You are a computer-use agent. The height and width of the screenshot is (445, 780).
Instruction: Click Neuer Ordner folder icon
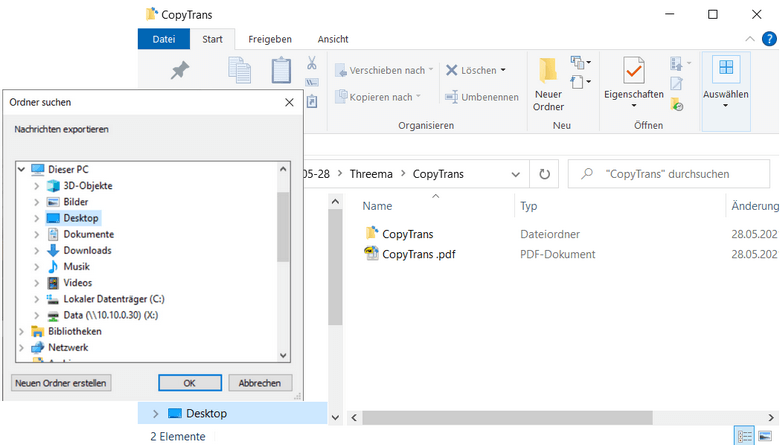548,70
